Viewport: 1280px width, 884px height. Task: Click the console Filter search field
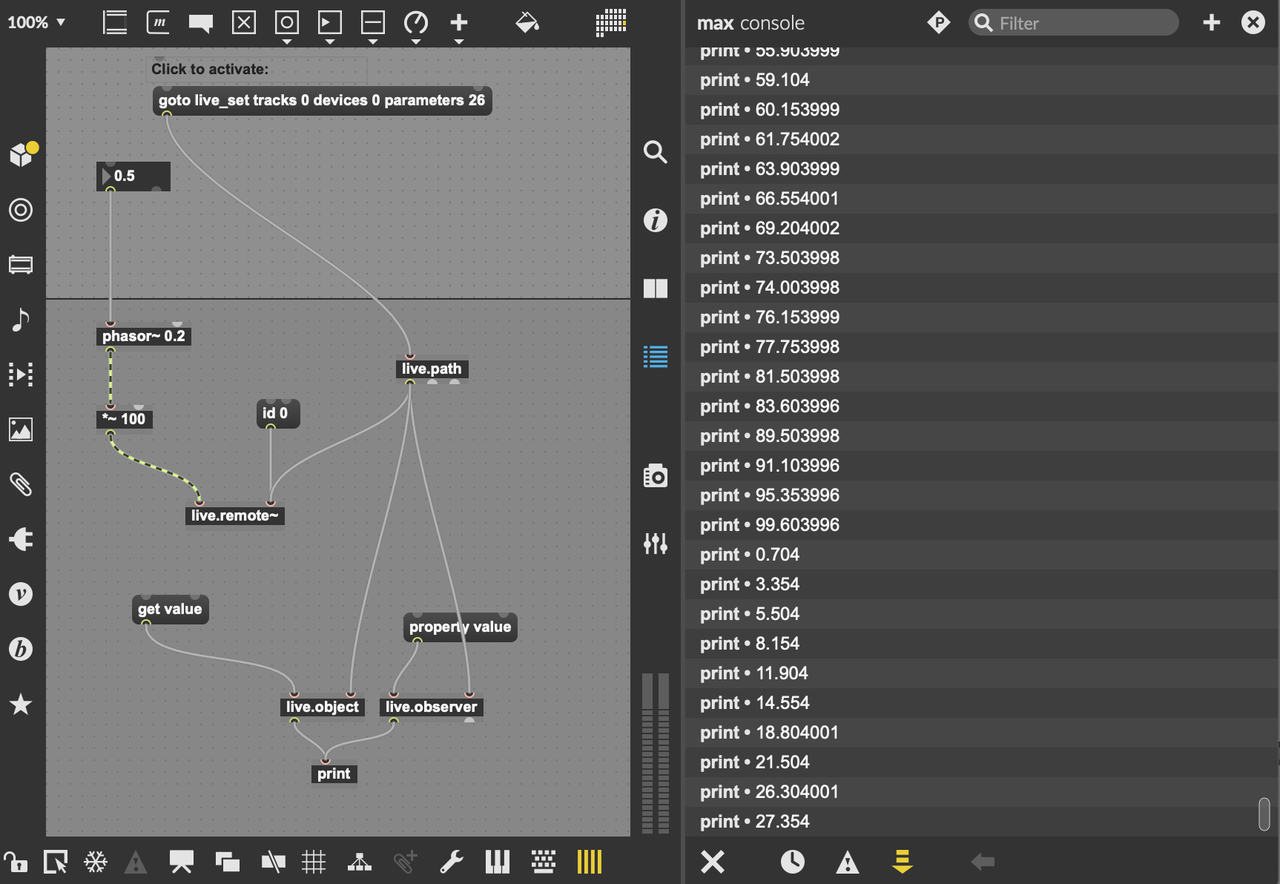1073,23
